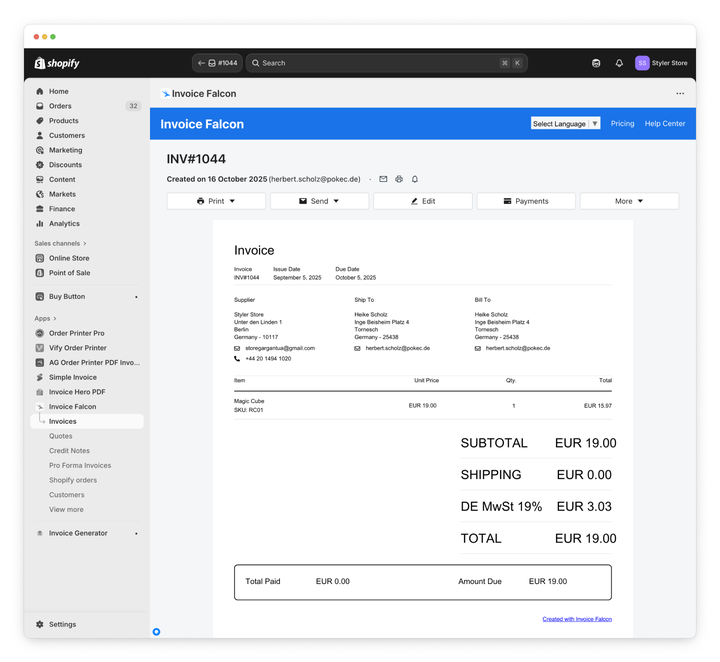Open Pro Forma Invoices submenu item
Viewport: 720px width, 662px height.
[80, 466]
